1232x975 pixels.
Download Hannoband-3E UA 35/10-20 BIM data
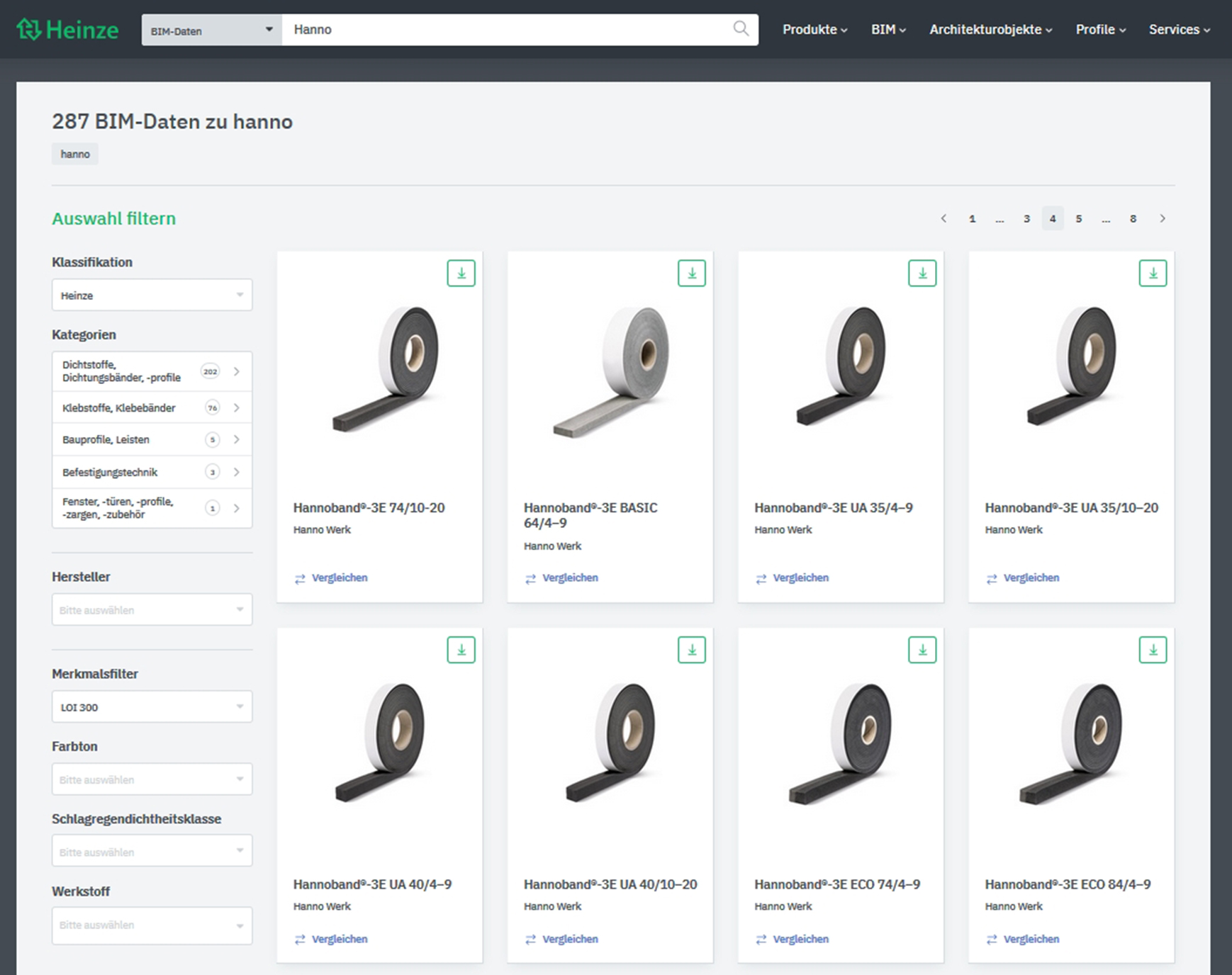(1152, 274)
